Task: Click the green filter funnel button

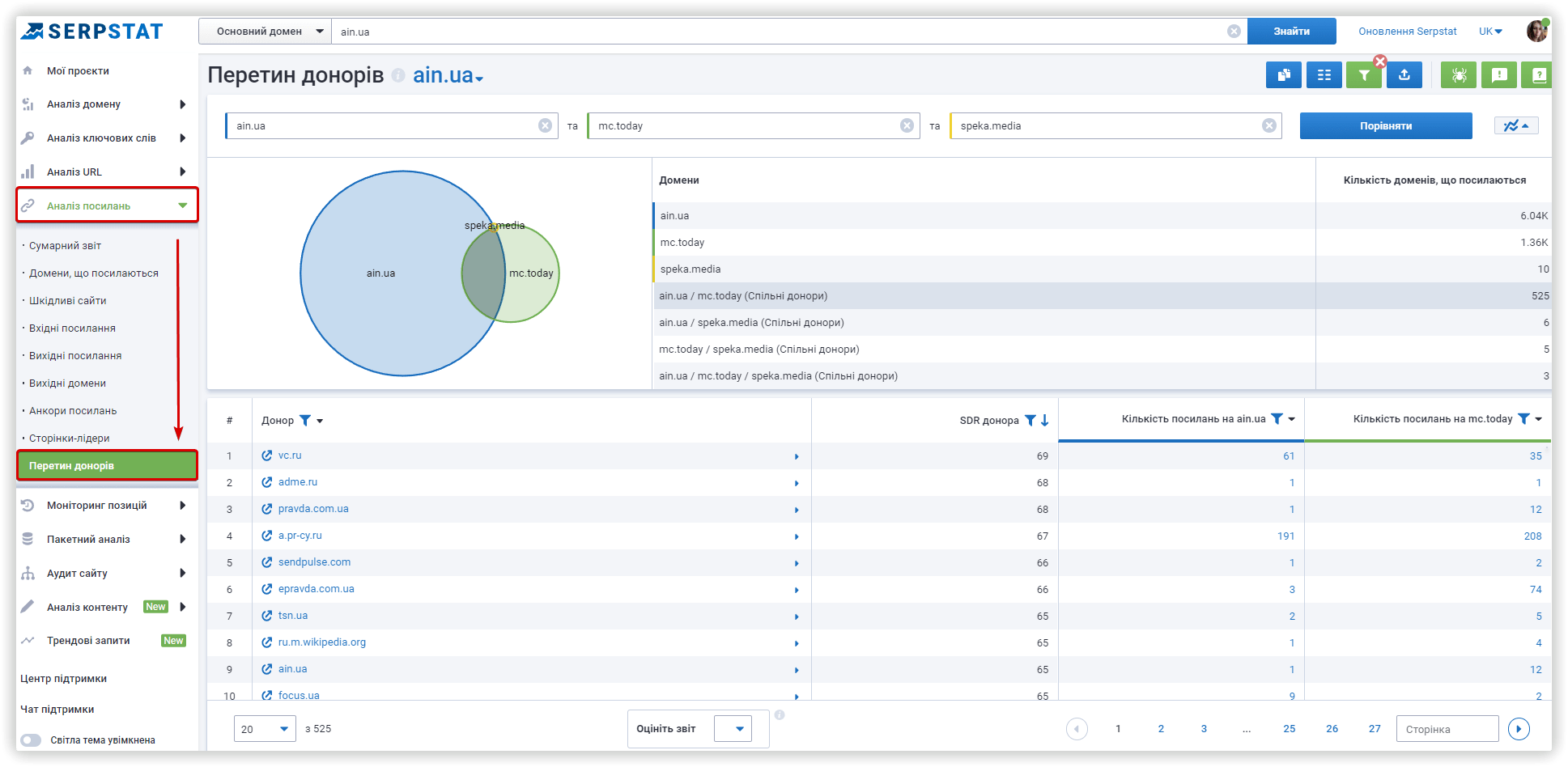Action: 1364,75
